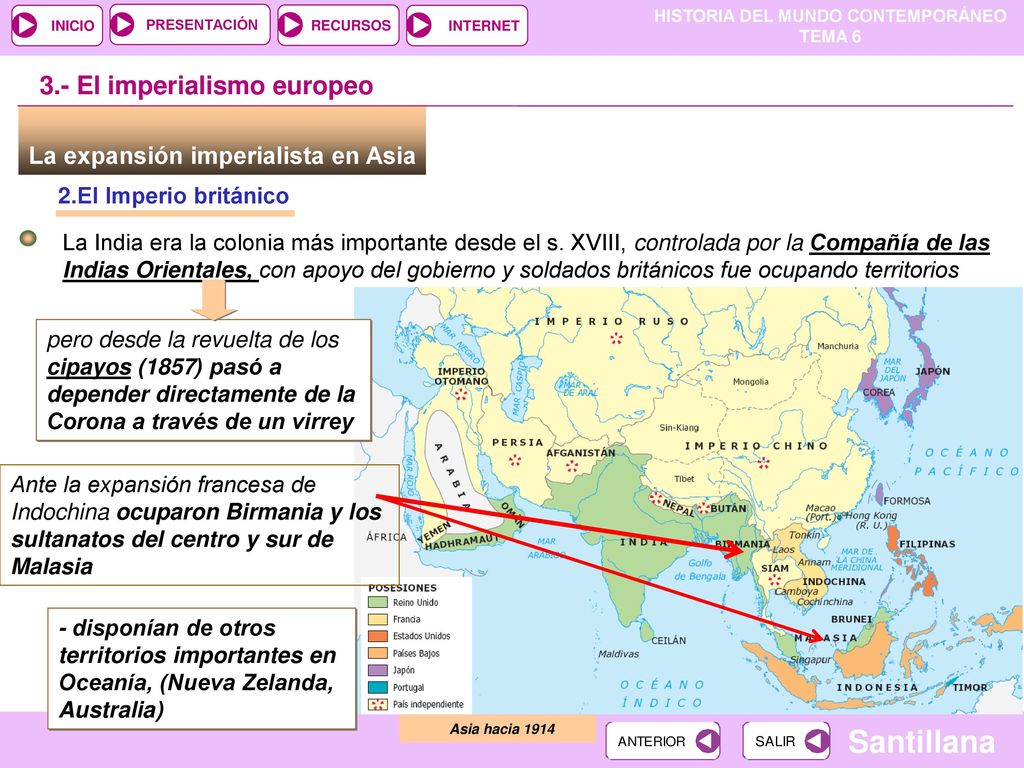1024x768 pixels.
Task: Exit the presentation with SALIR
Action: [x=786, y=741]
